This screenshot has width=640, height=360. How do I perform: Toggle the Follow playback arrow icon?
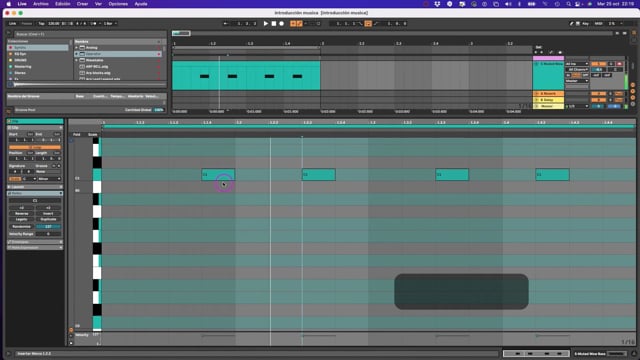[x=225, y=24]
